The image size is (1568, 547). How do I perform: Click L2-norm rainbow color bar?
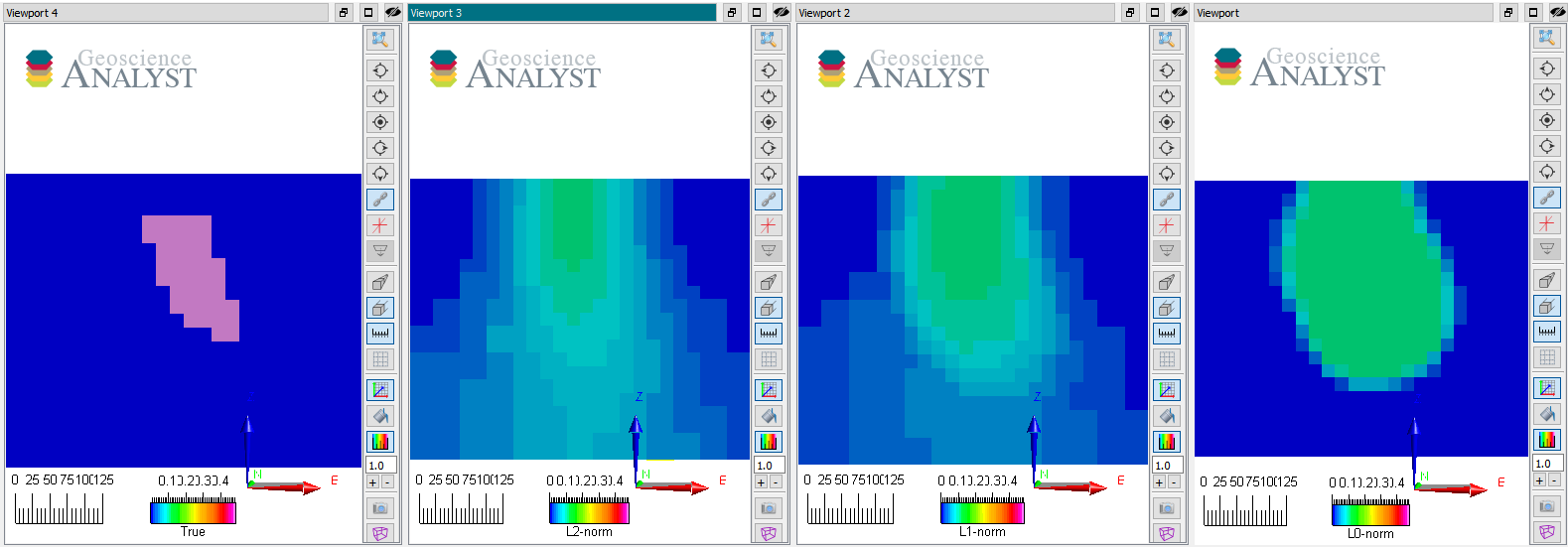tap(589, 513)
